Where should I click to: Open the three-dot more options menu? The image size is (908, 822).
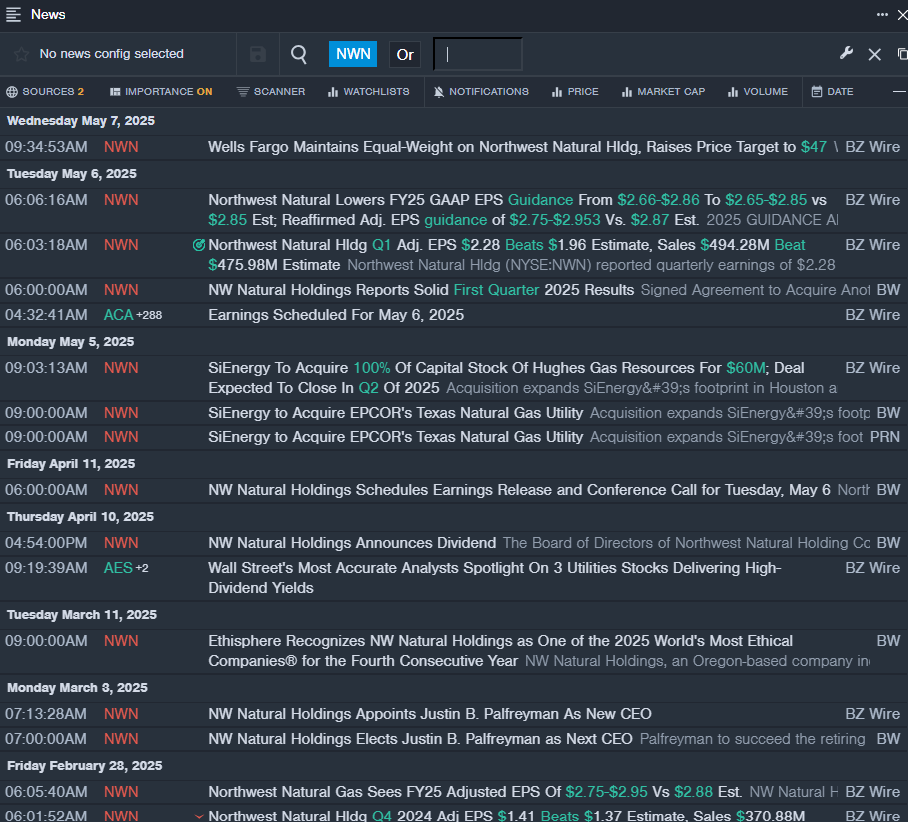tap(882, 14)
